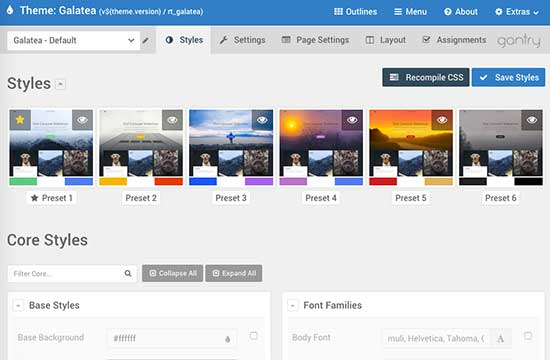Click the Base Background #ffffff field
Viewport: 550px width, 360px height.
172,338
